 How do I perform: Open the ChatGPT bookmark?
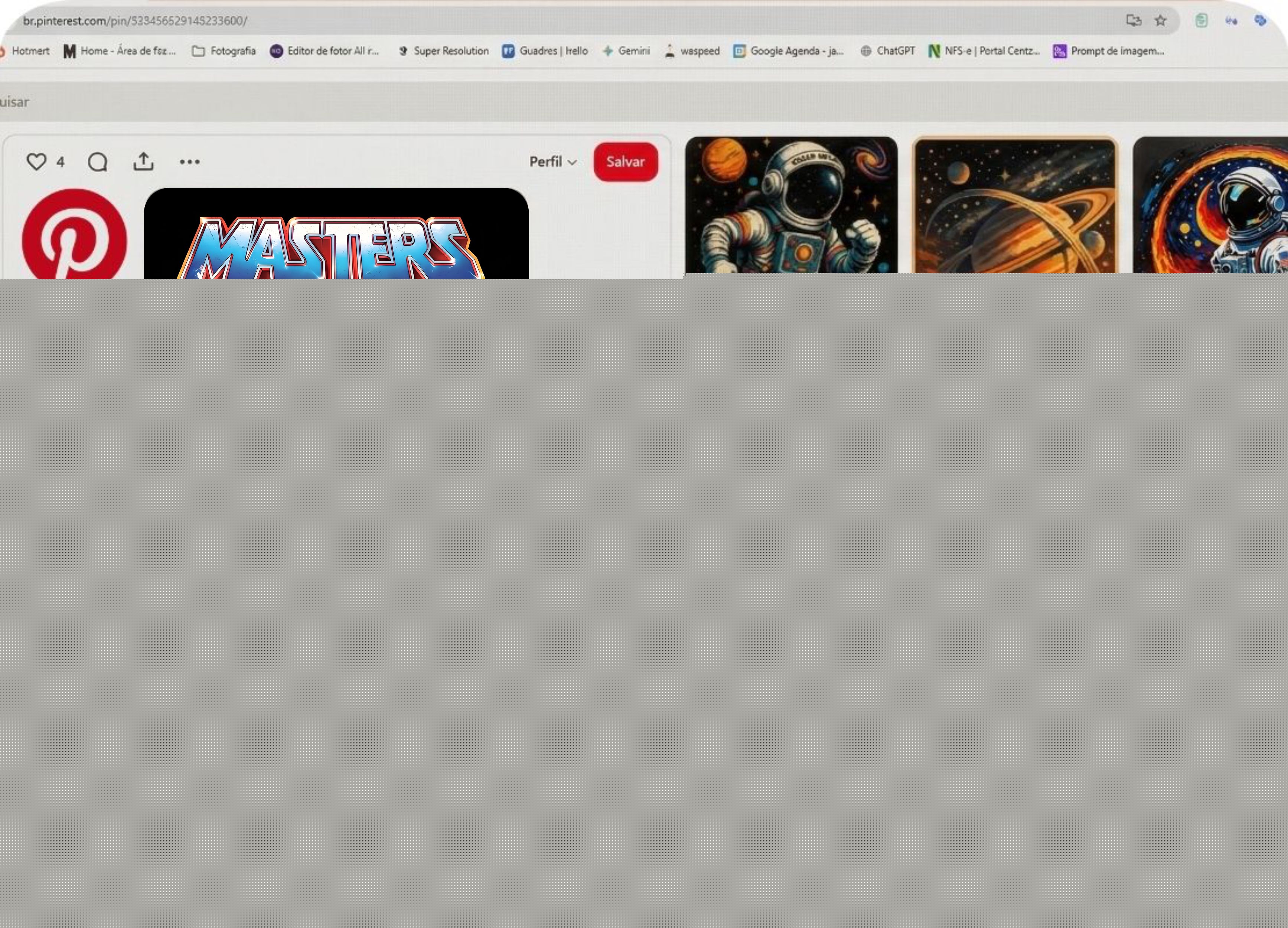pos(888,51)
